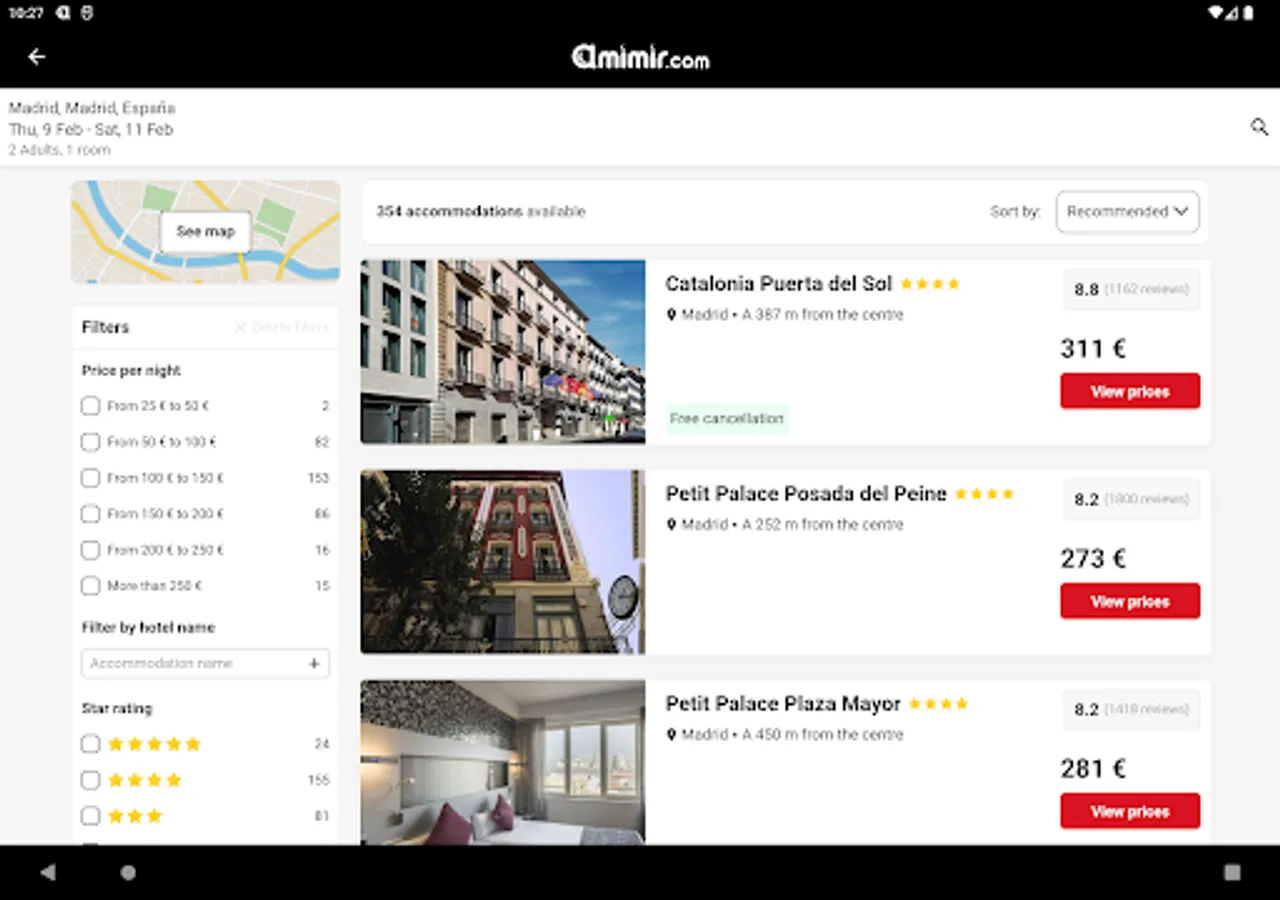Tap Android home circle button

point(128,872)
